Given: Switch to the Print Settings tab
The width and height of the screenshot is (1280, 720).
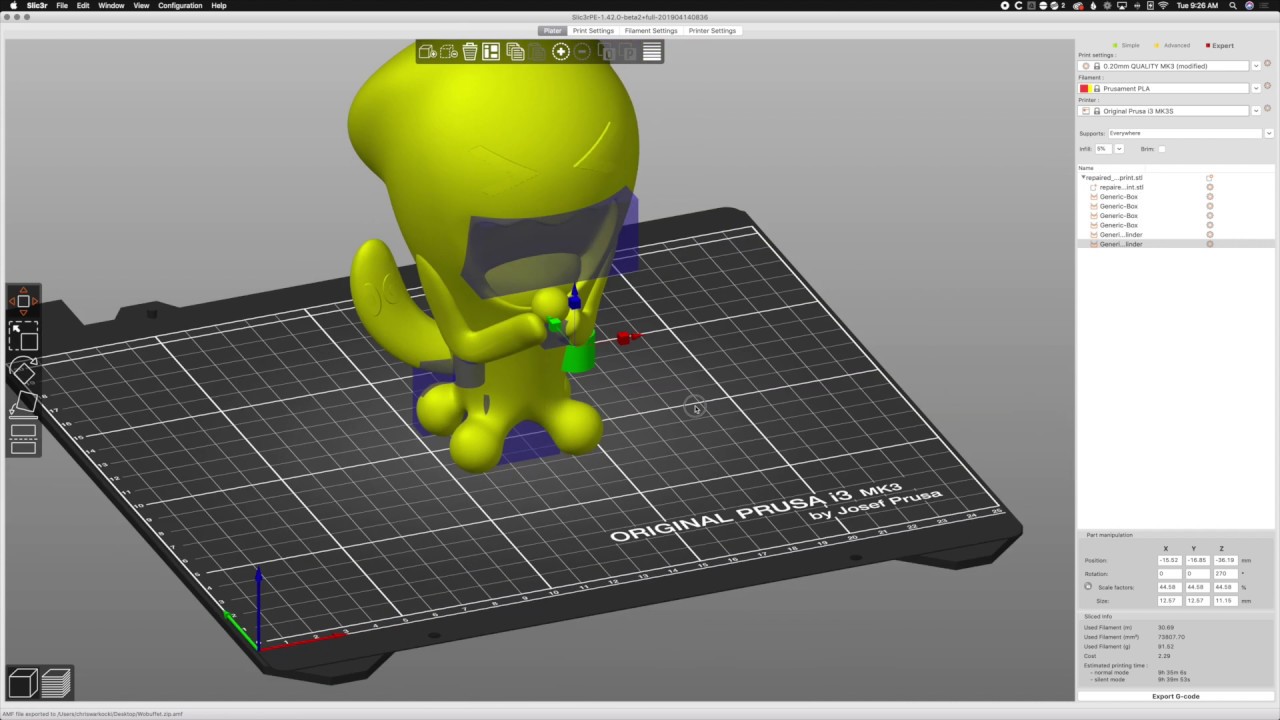Looking at the screenshot, I should pos(593,30).
